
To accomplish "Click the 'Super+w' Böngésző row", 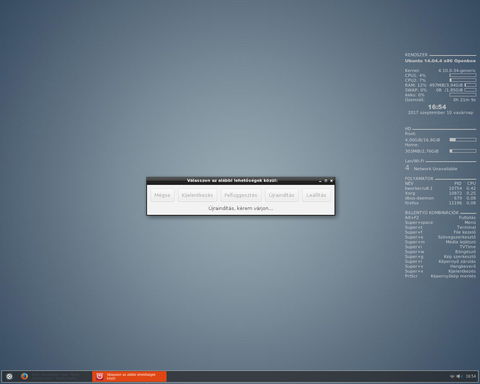I will pos(440,252).
